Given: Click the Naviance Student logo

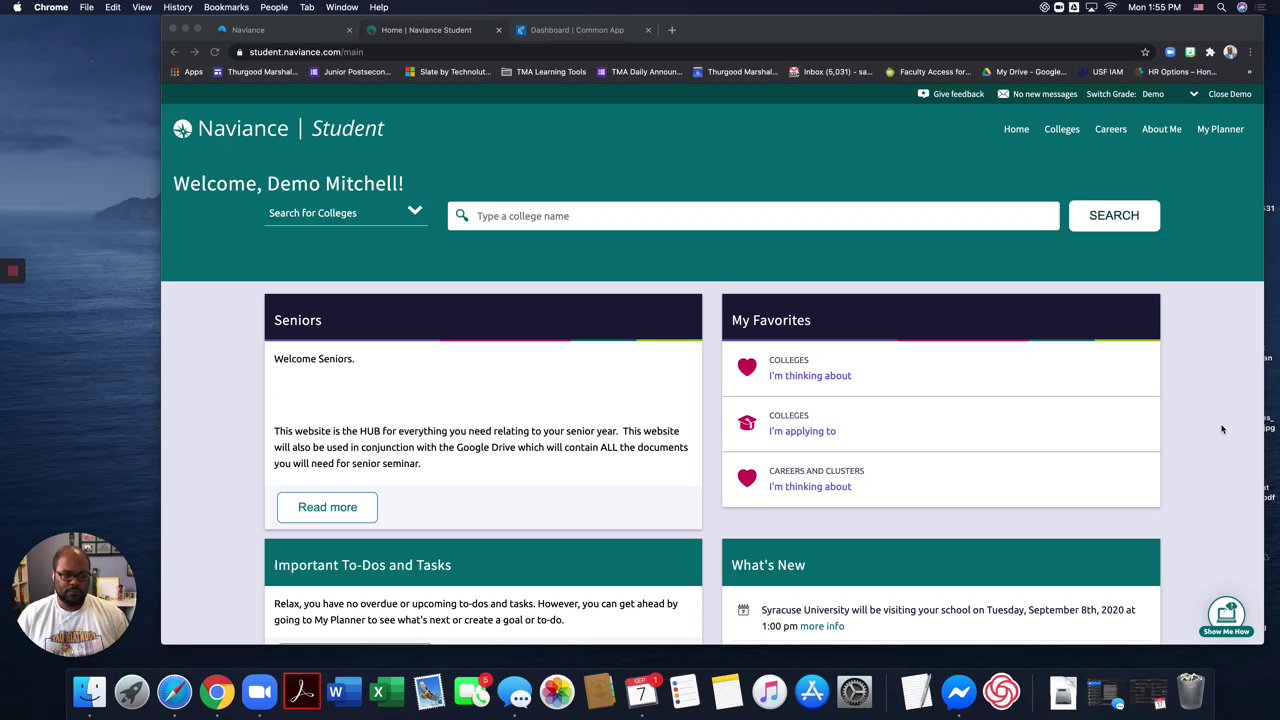Looking at the screenshot, I should click(x=278, y=129).
